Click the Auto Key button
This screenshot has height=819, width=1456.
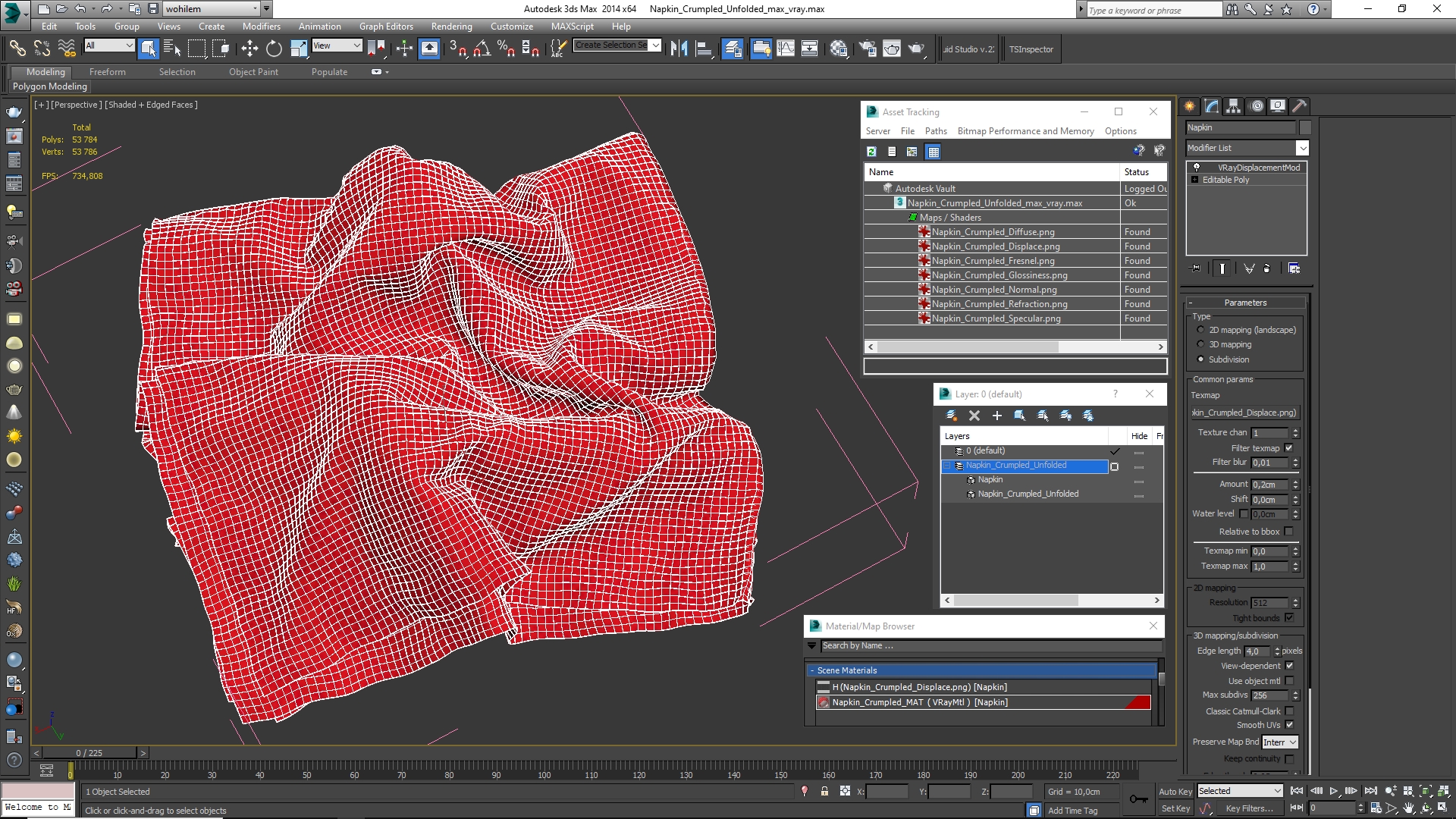(1175, 792)
